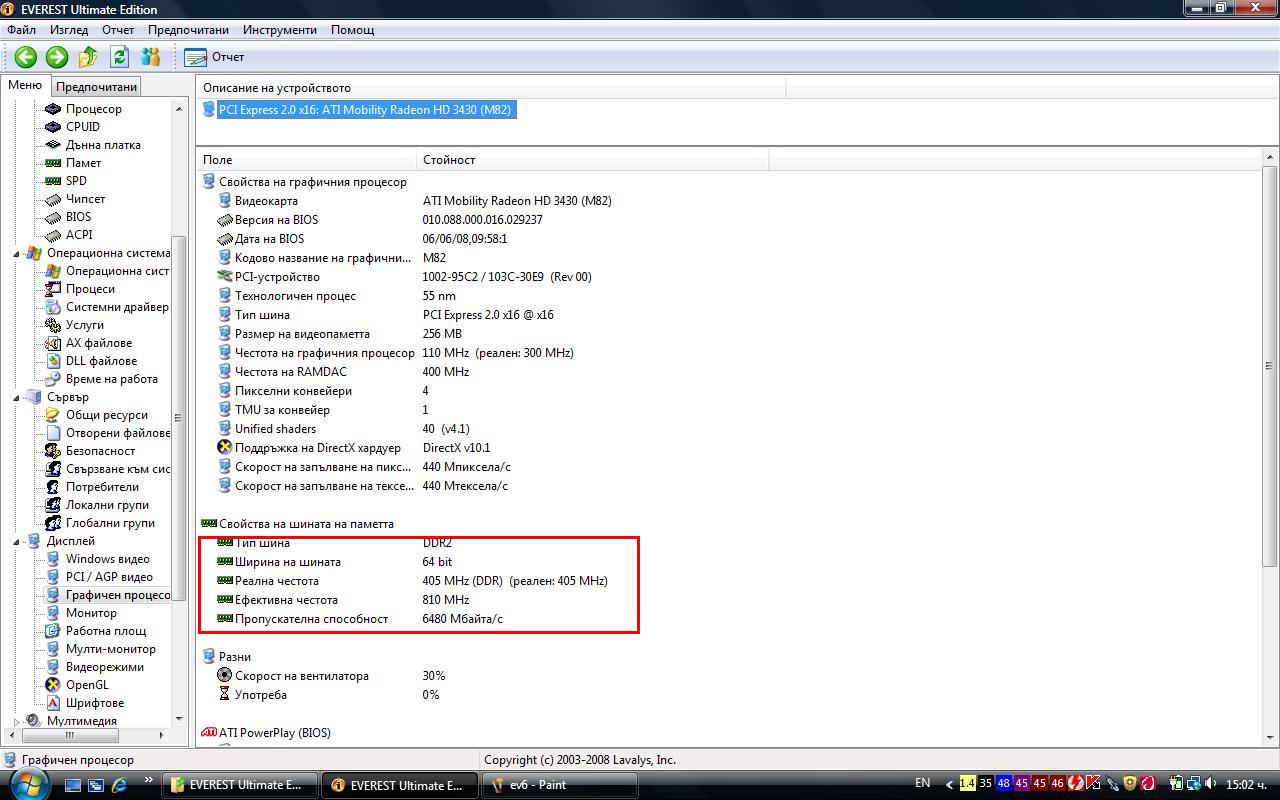
Task: Expand the Мултимедия tree node
Action: pyautogui.click(x=16, y=721)
